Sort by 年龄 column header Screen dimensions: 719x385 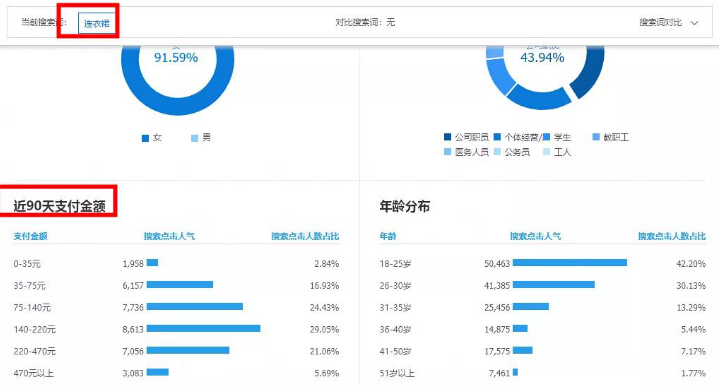tap(388, 236)
